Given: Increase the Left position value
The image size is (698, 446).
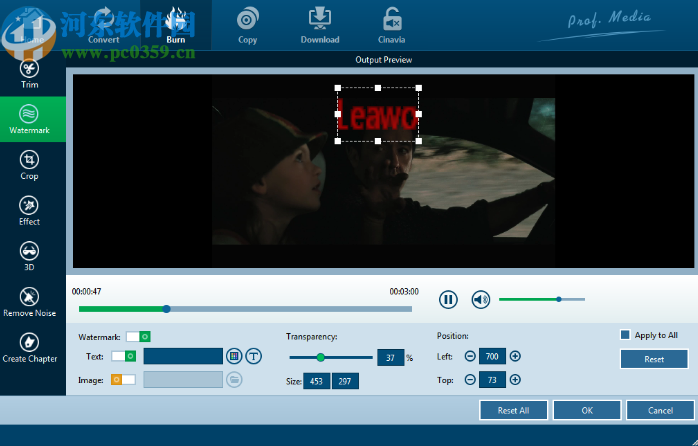Looking at the screenshot, I should point(515,356).
